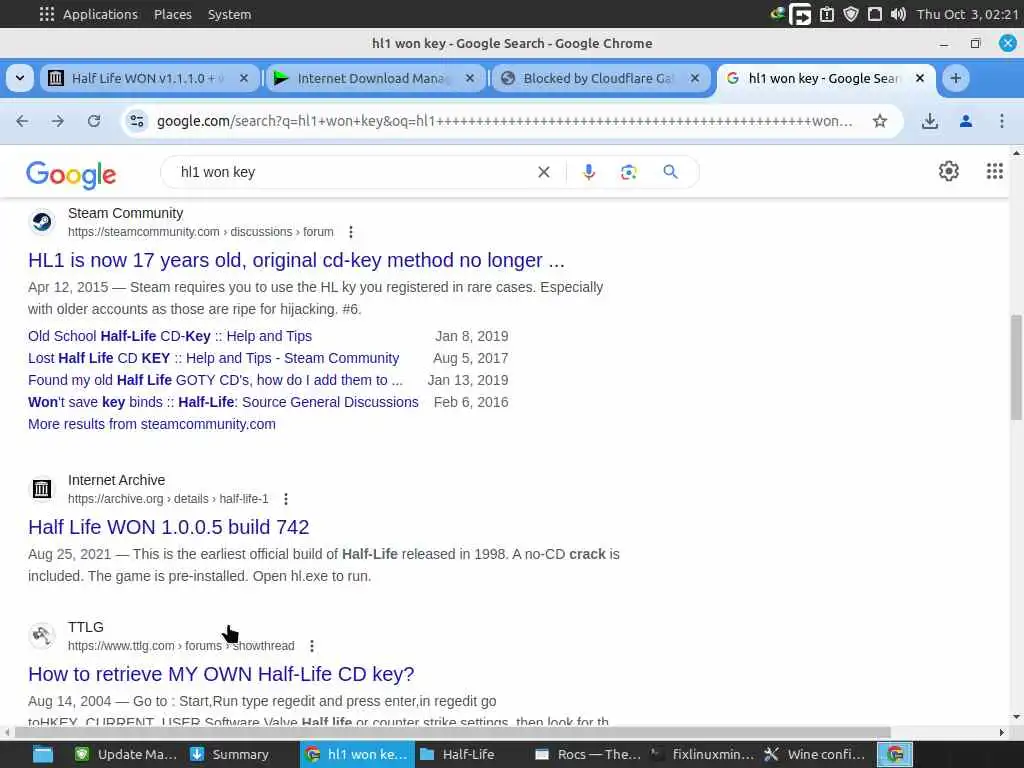Viewport: 1024px width, 768px height.
Task: Bookmark this page with the star icon
Action: pos(880,121)
